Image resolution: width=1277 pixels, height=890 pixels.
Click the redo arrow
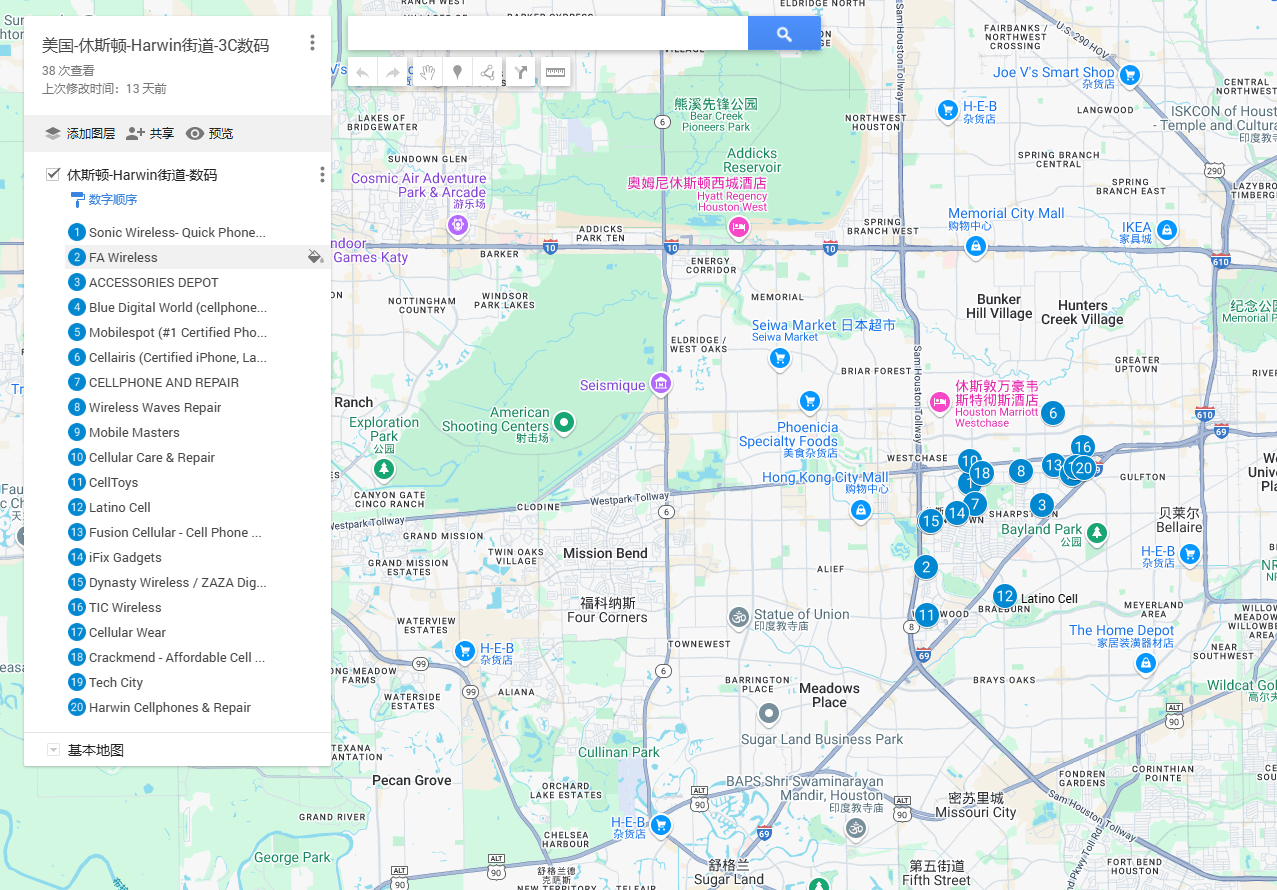(393, 72)
